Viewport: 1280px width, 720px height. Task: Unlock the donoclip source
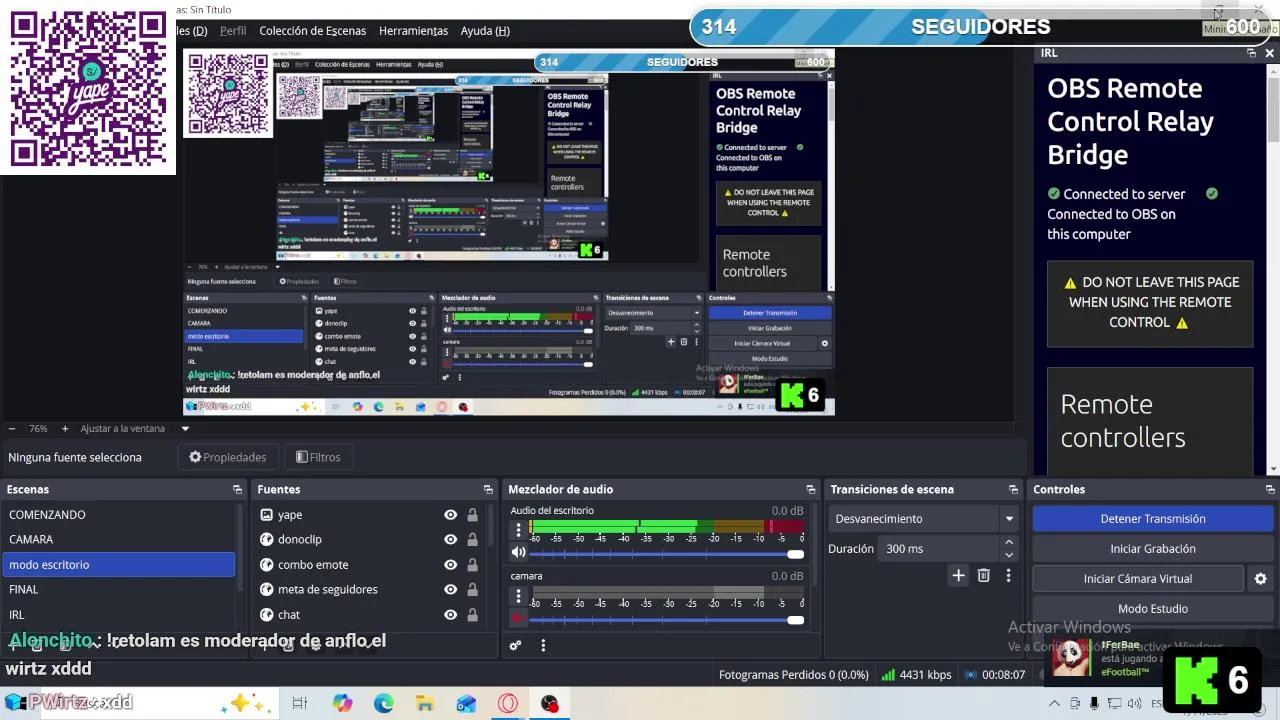472,540
